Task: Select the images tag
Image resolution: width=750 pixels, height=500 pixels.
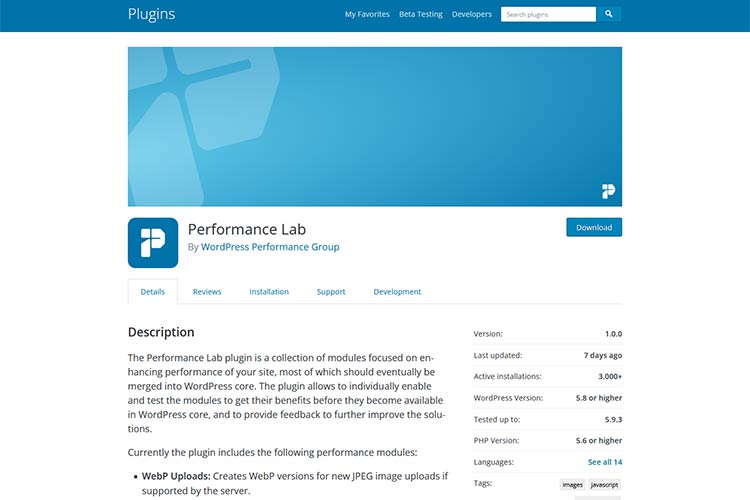Action: (x=573, y=484)
